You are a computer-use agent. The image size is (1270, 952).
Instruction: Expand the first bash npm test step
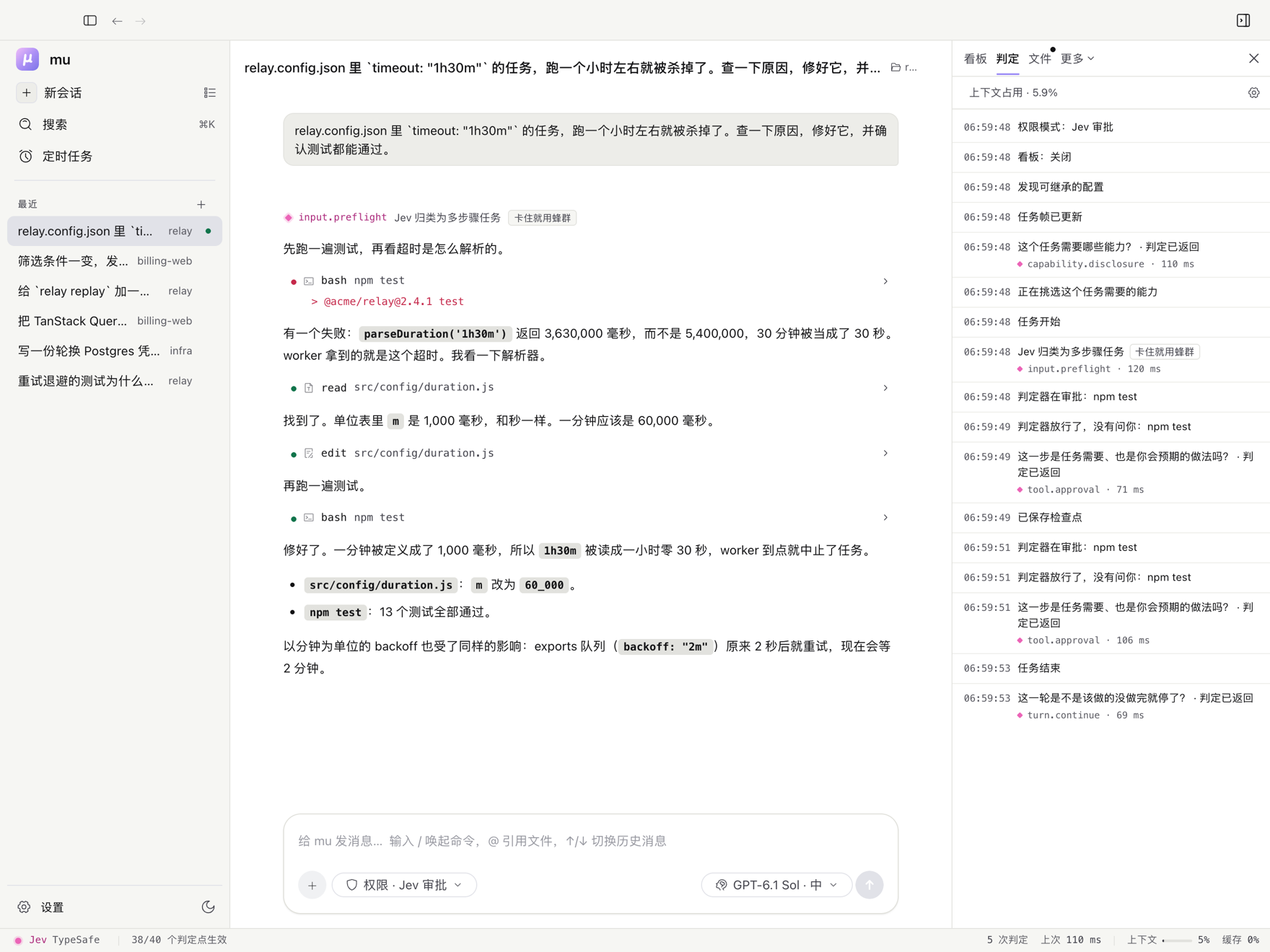click(x=590, y=281)
